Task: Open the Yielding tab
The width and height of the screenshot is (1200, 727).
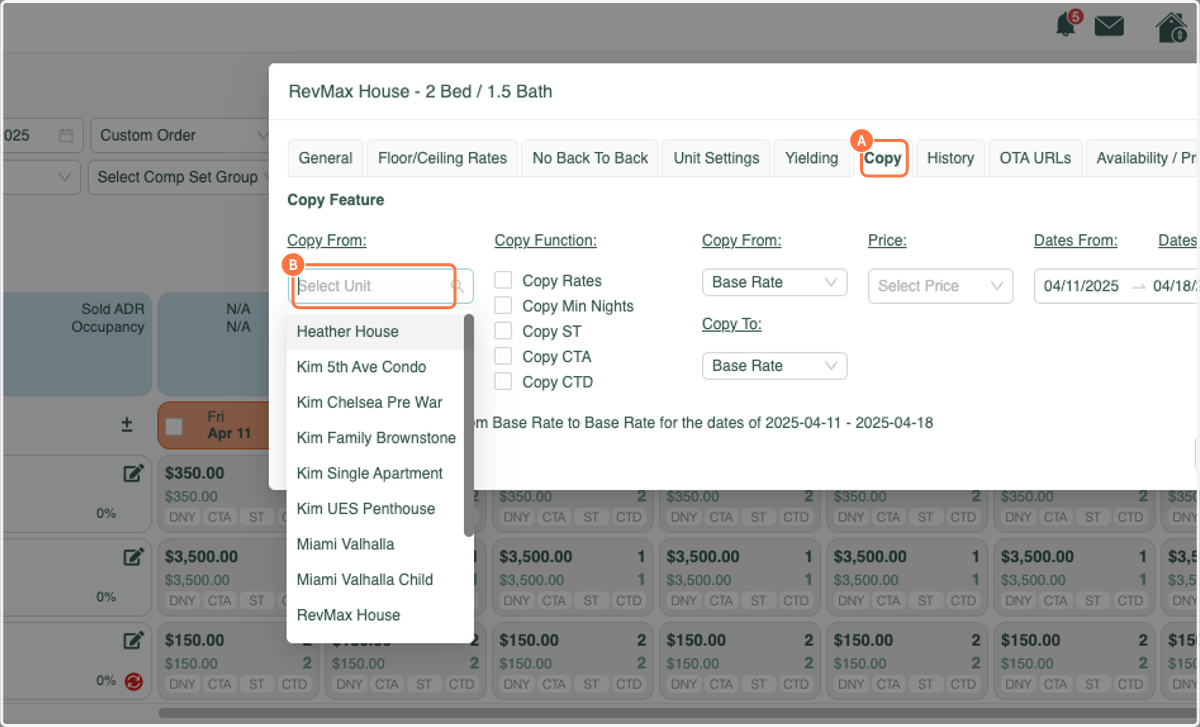Action: click(811, 158)
